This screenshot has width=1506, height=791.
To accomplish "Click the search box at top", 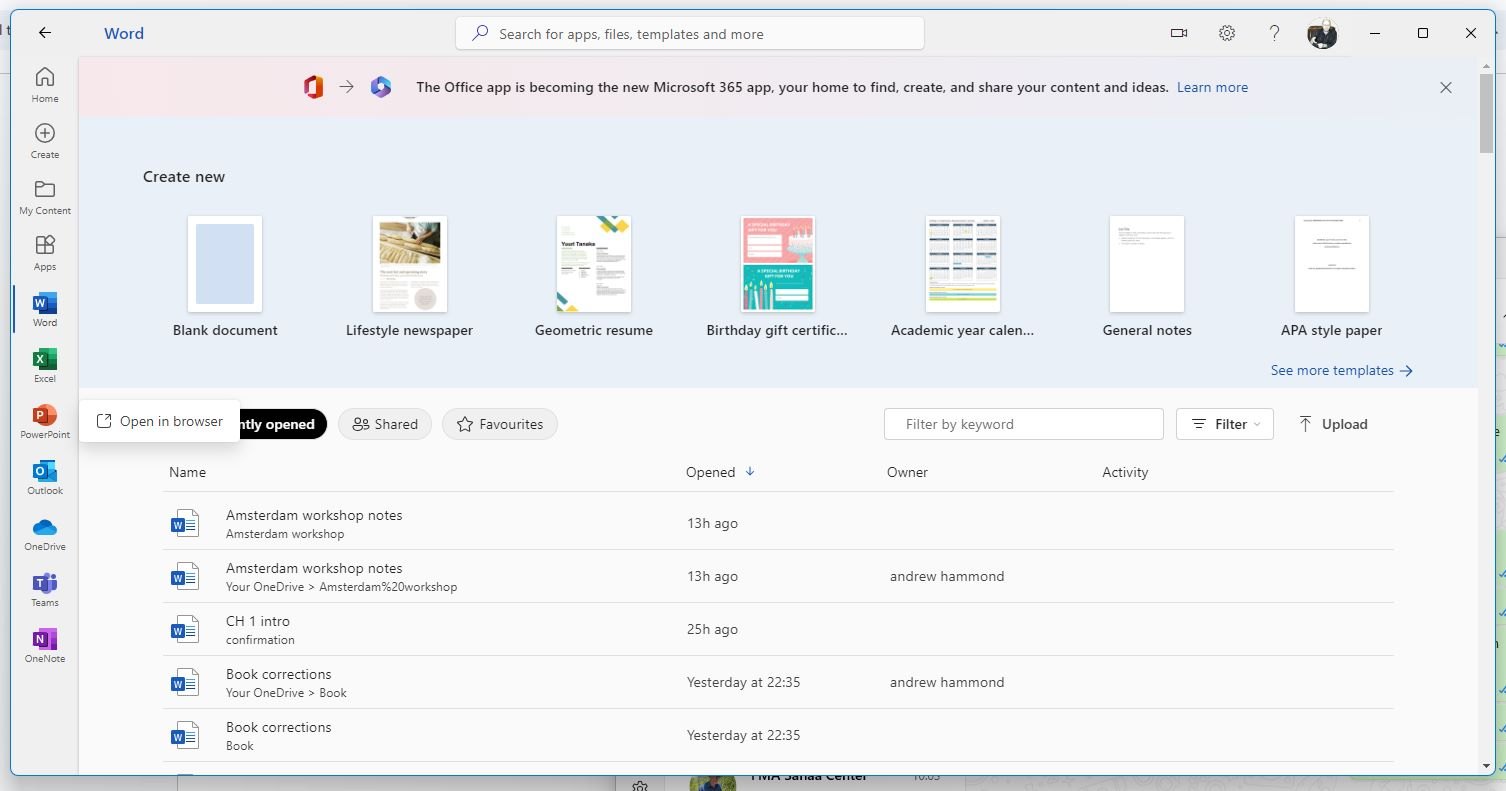I will coord(690,33).
